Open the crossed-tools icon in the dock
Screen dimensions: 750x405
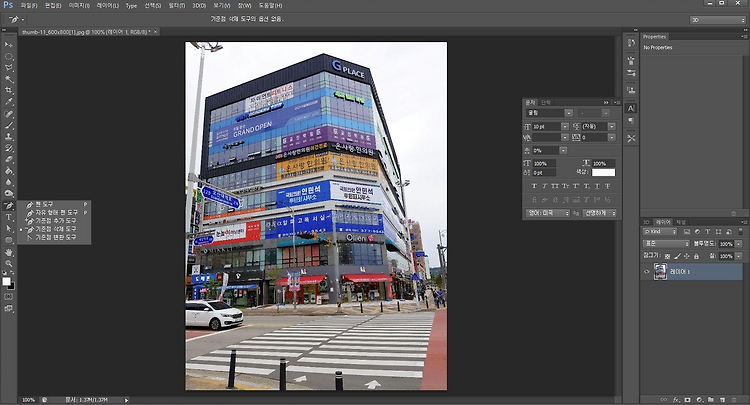click(631, 138)
